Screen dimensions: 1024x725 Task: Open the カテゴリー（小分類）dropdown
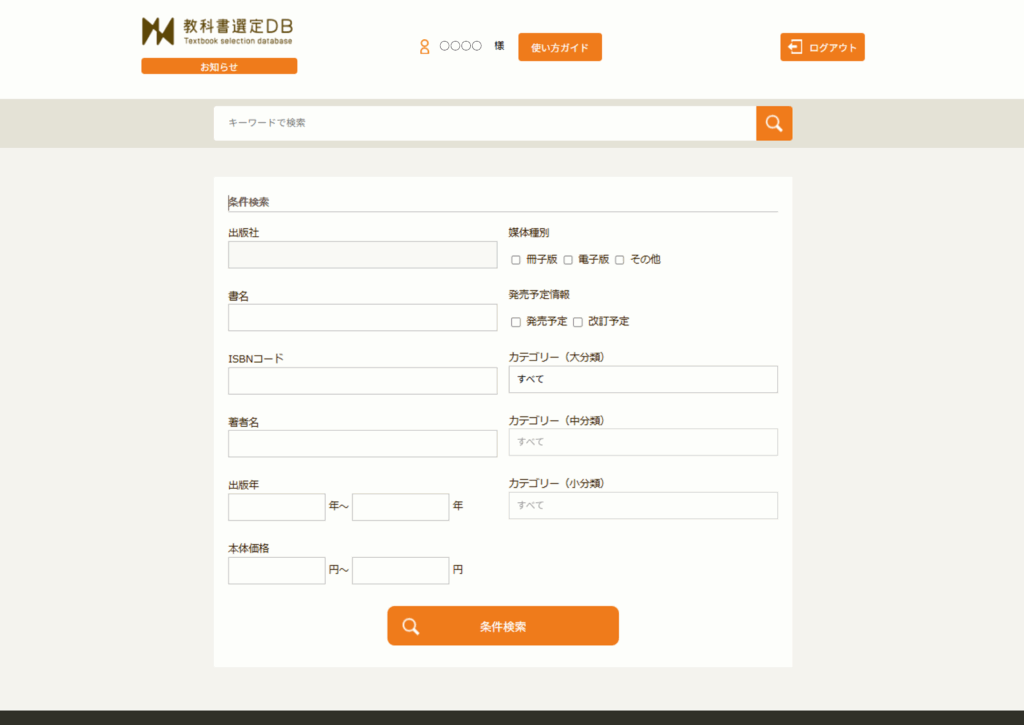[x=643, y=505]
